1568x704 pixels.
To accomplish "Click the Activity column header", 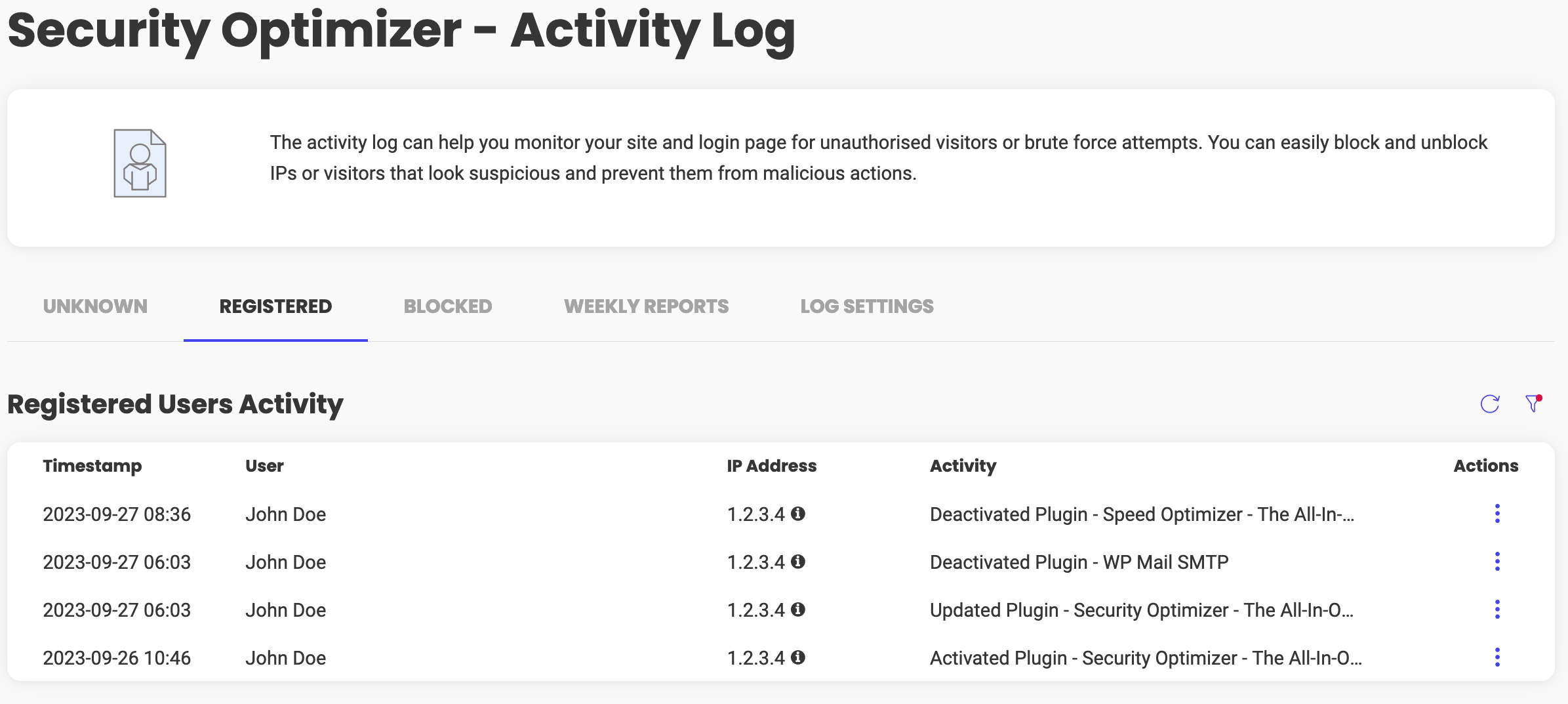I will pos(963,466).
